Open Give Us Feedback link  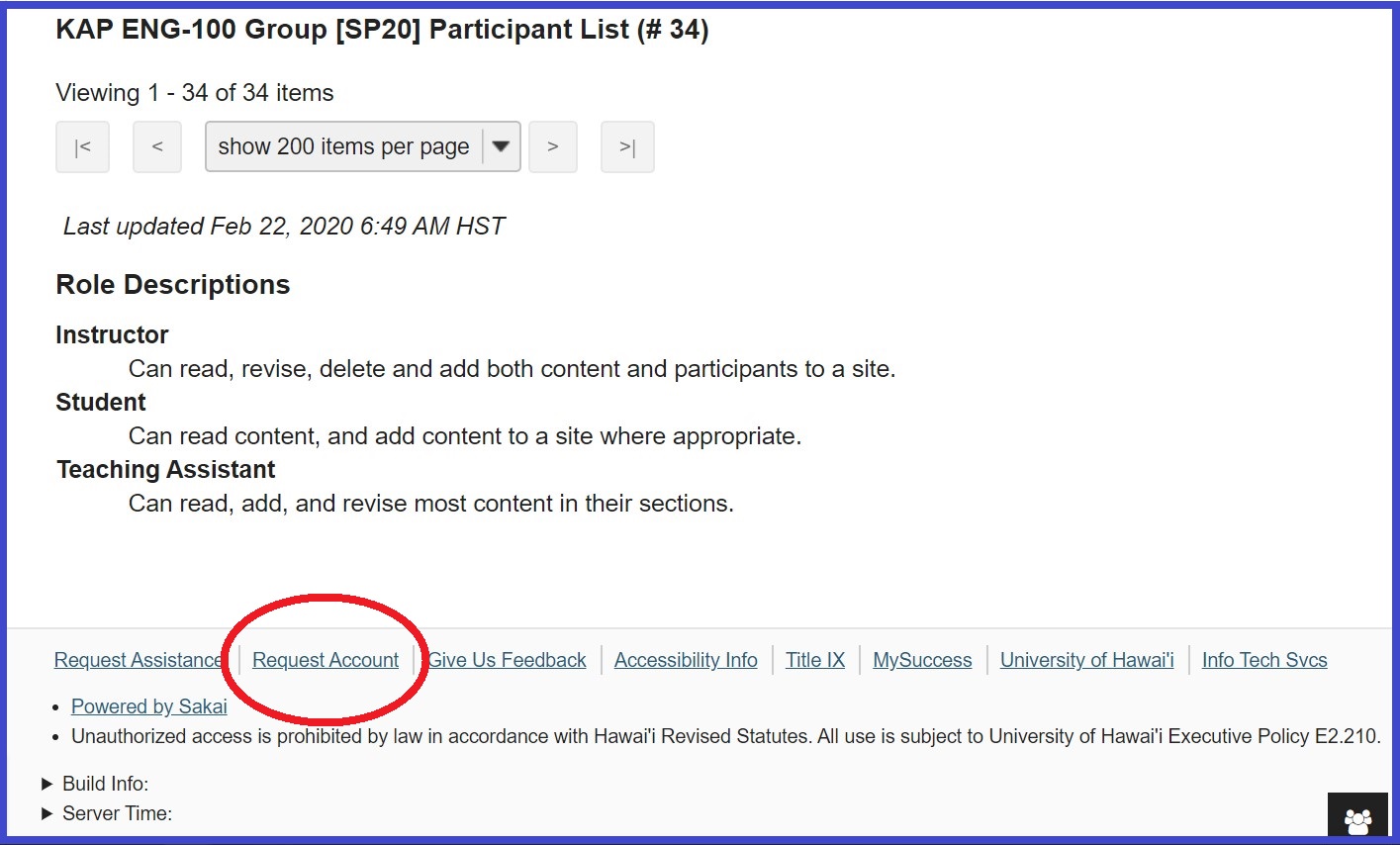point(509,660)
